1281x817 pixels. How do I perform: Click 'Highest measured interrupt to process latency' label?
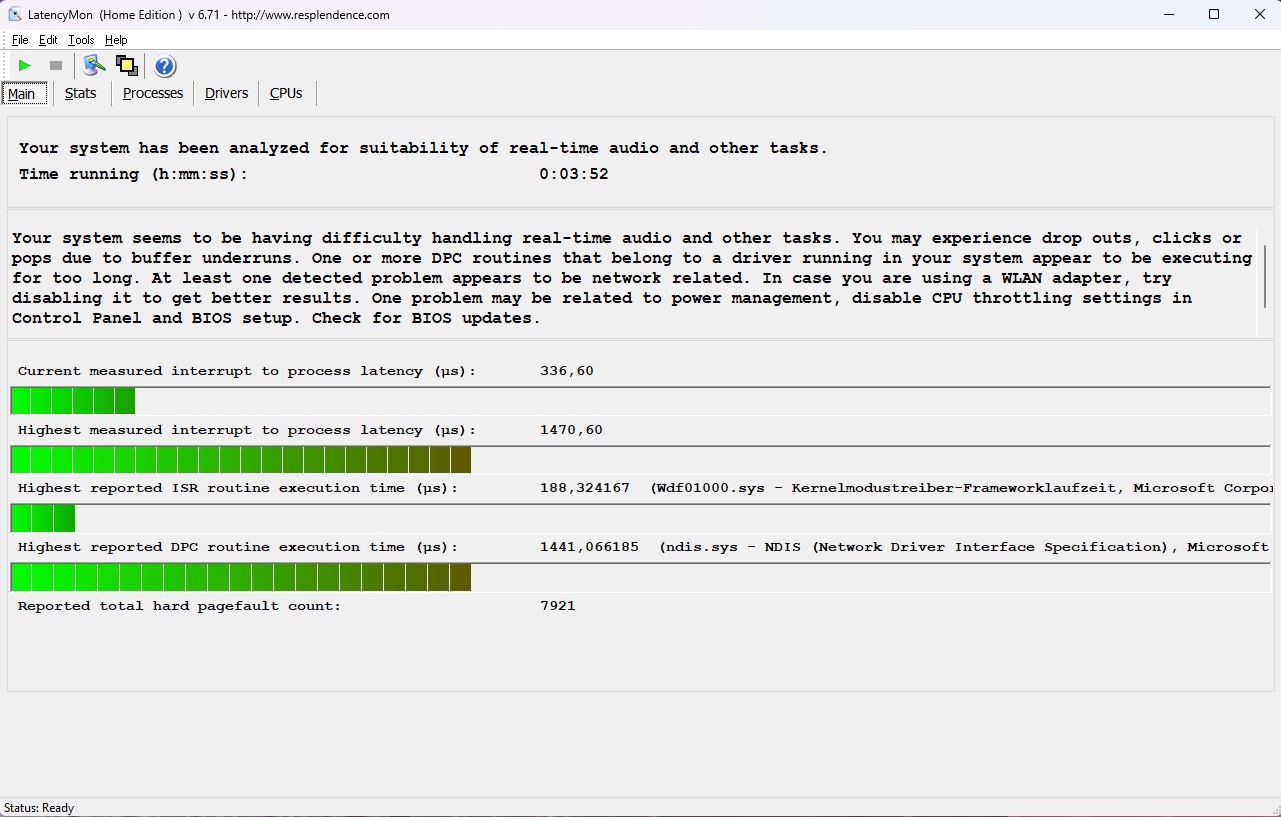tap(247, 430)
